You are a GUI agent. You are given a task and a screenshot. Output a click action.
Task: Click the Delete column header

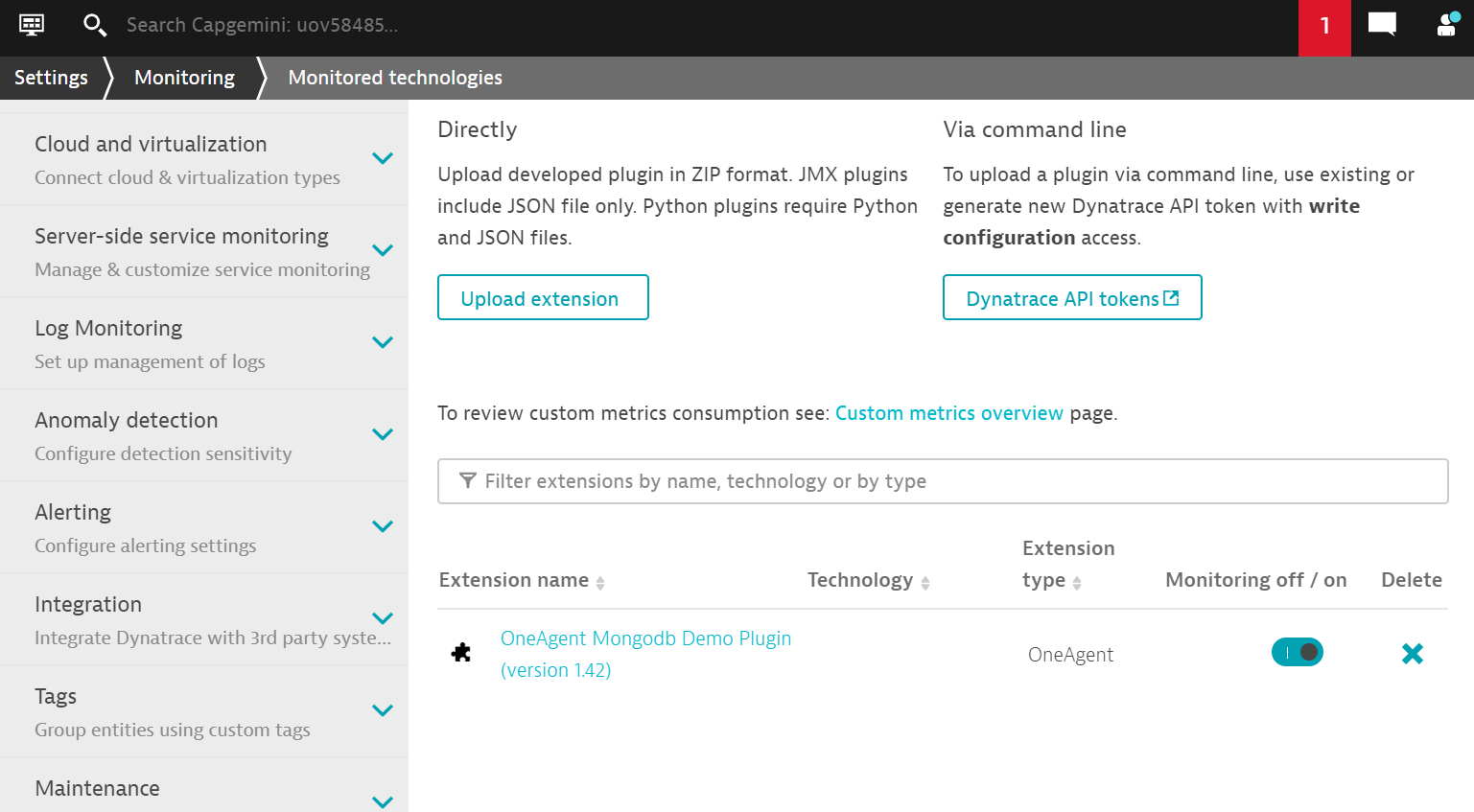(x=1412, y=580)
